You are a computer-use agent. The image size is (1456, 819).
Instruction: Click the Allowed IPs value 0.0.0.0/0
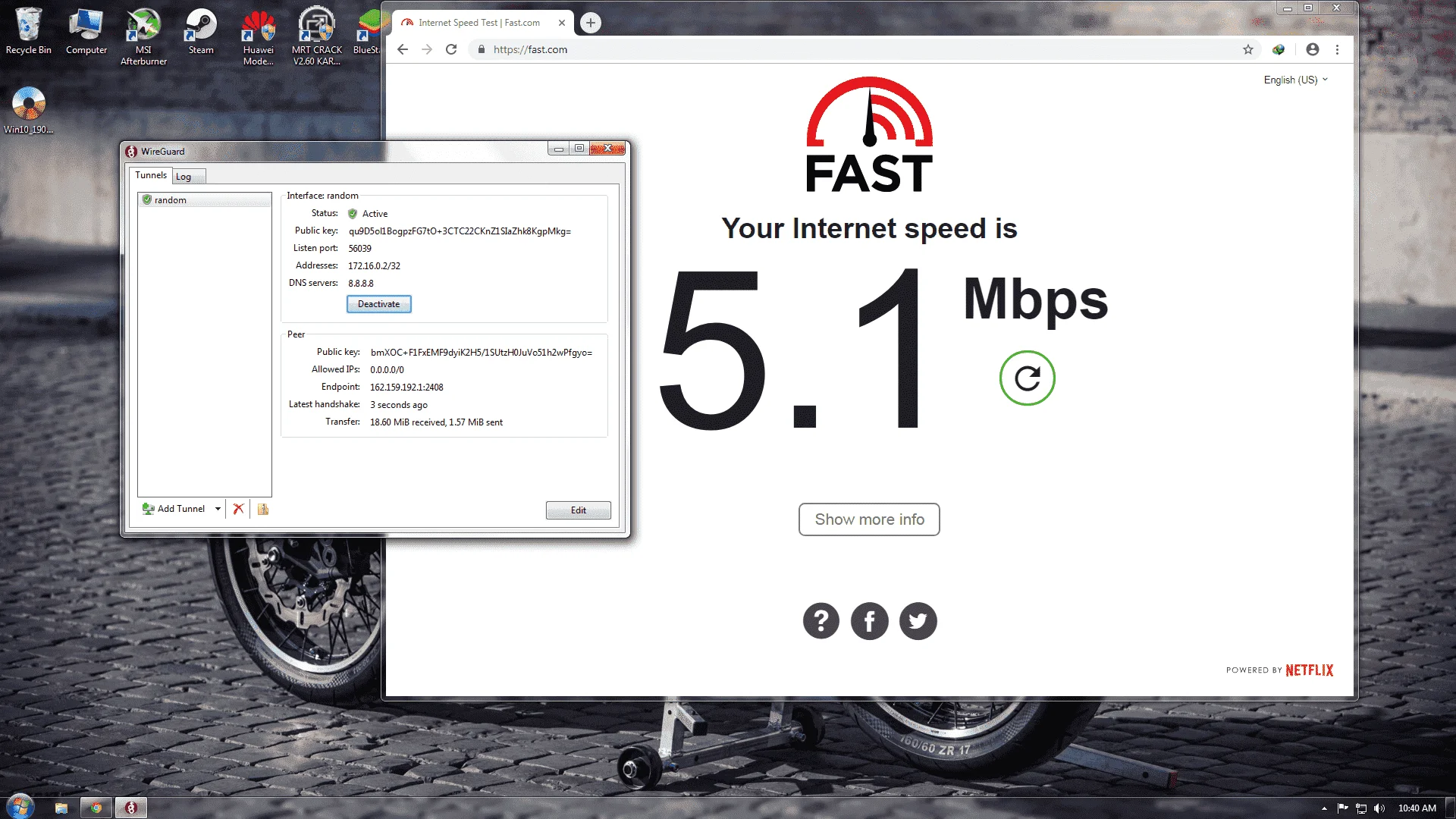pyautogui.click(x=387, y=370)
